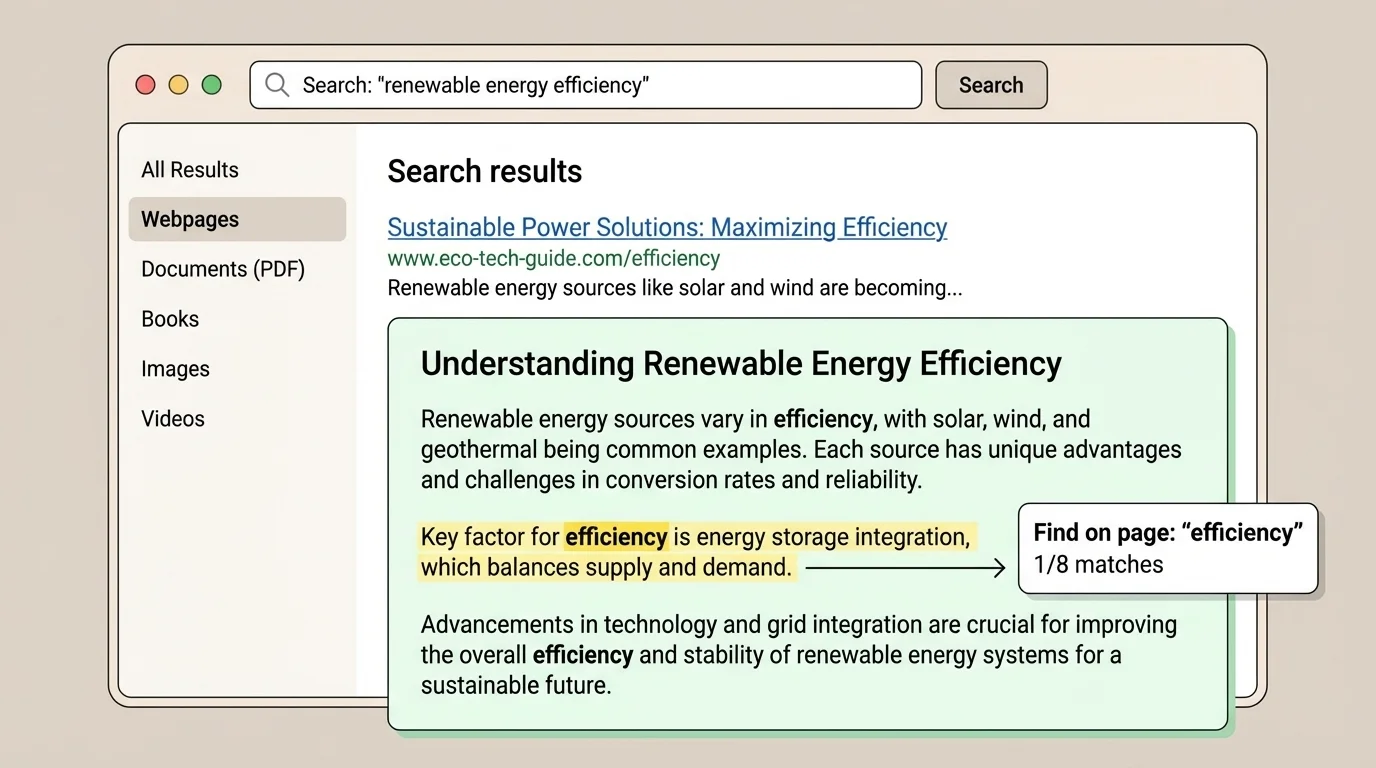Show All Results in the sidebar

point(190,170)
